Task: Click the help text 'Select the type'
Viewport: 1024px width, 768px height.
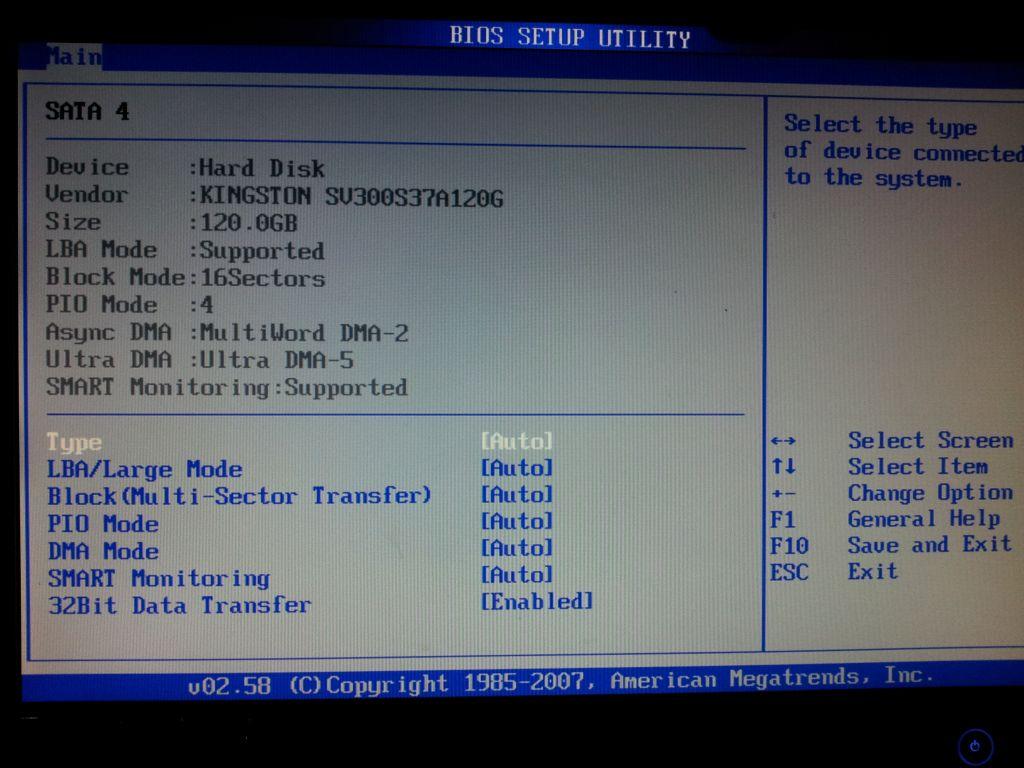Action: tap(880, 125)
